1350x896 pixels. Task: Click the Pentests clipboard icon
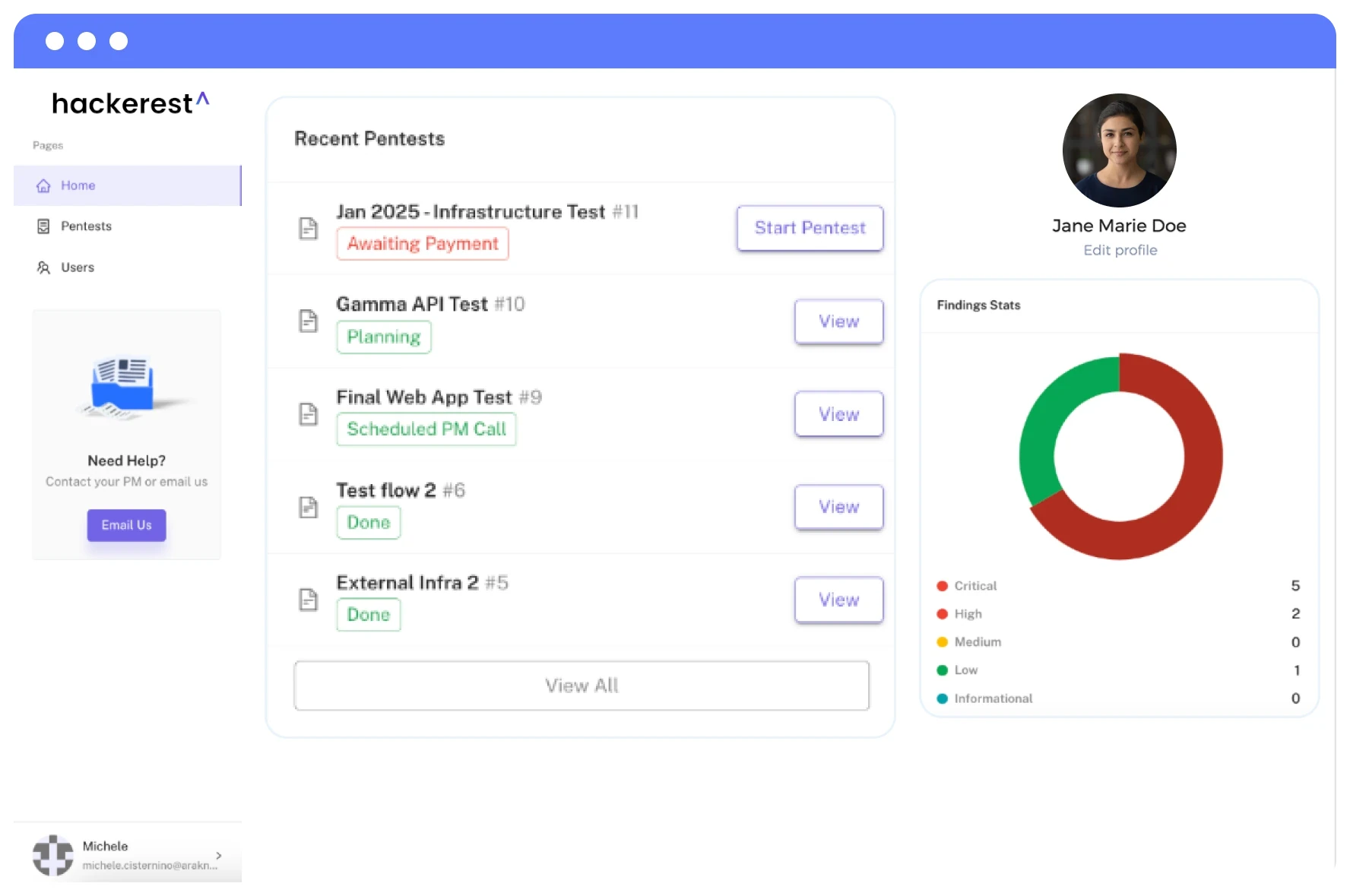pos(43,226)
